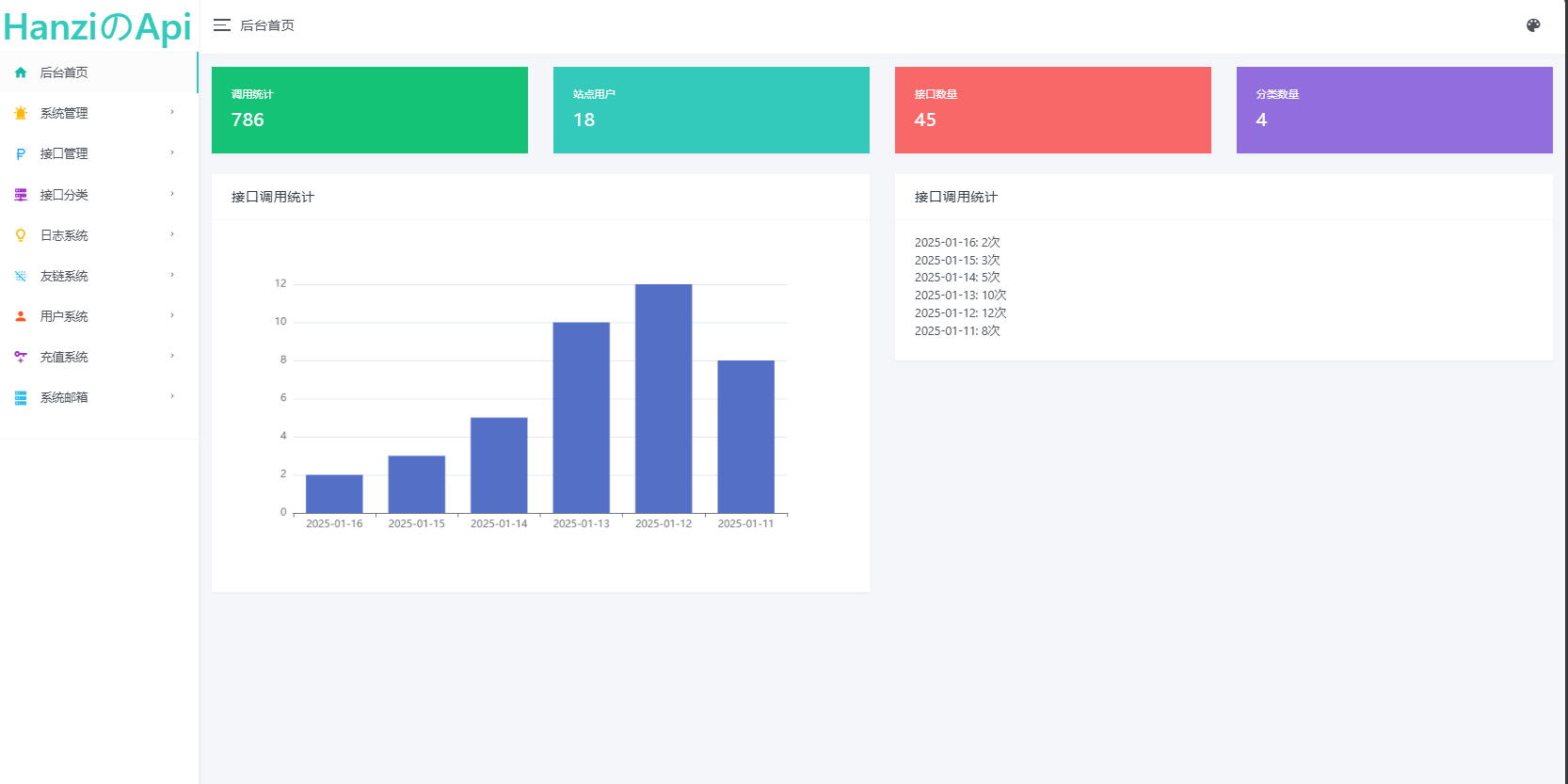Click the 12 y-axis label on chart

pos(280,283)
